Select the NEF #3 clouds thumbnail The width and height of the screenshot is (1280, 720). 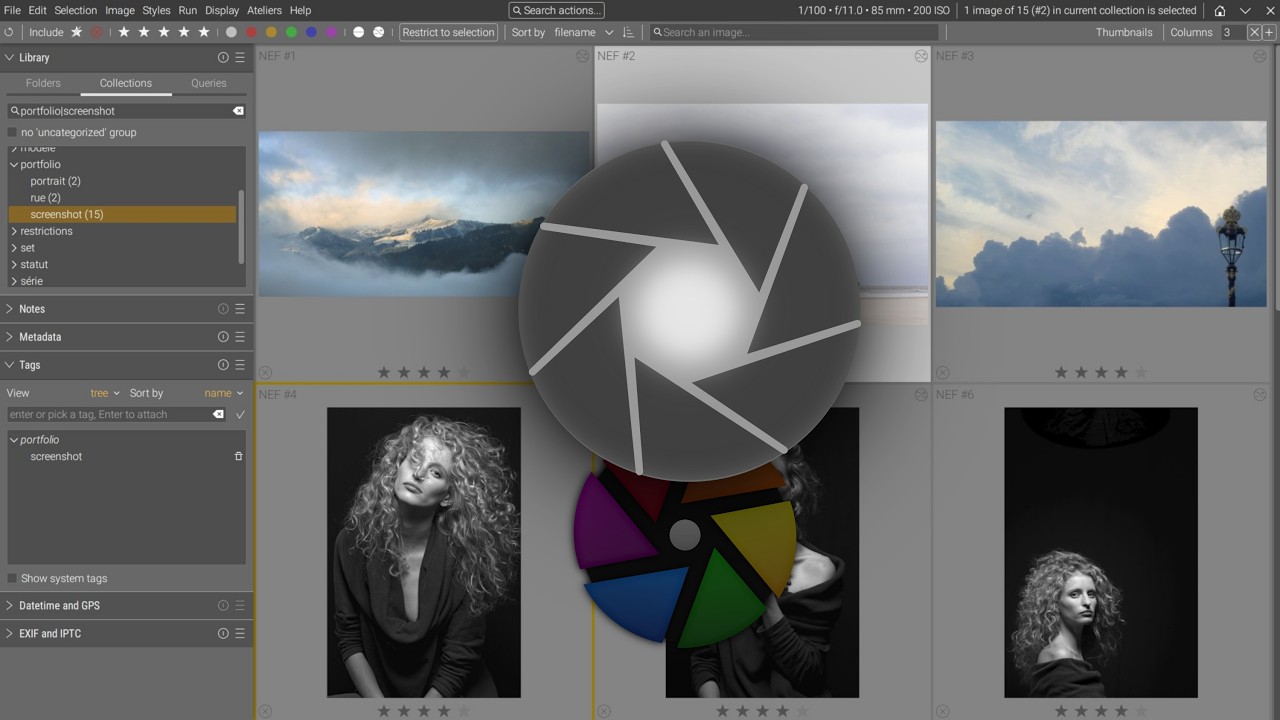(1101, 214)
